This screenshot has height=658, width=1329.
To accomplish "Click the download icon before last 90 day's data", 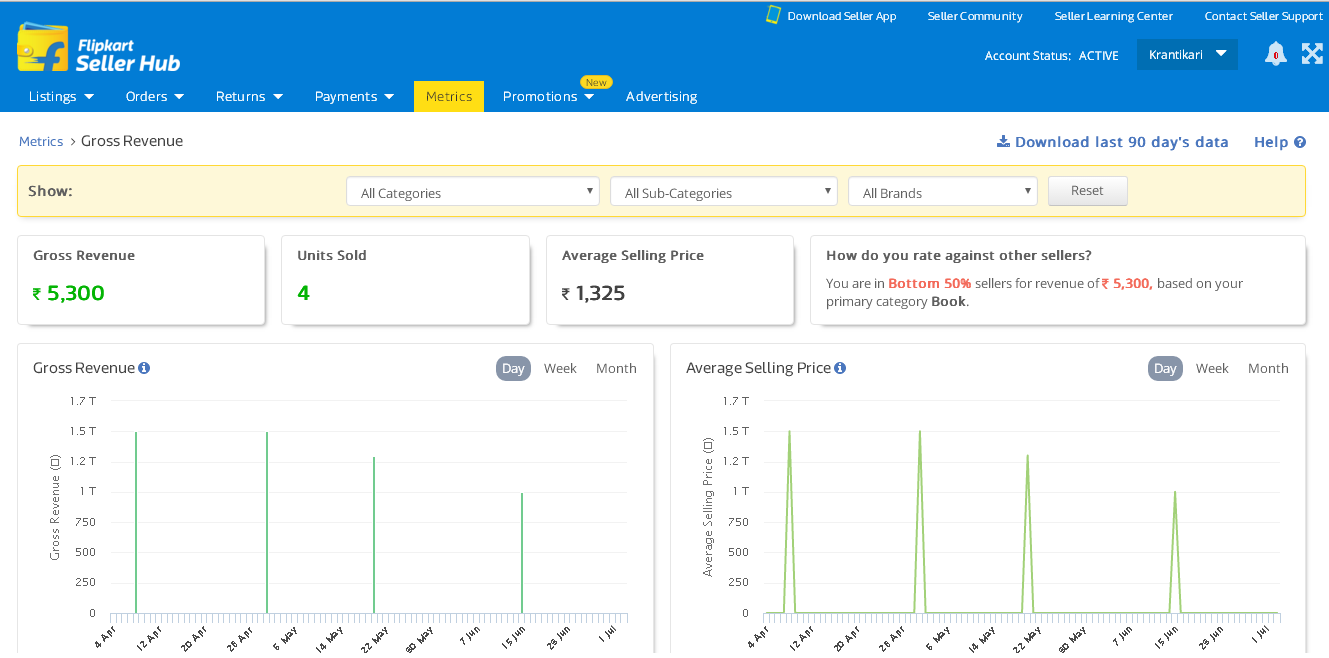I will pos(1003,141).
